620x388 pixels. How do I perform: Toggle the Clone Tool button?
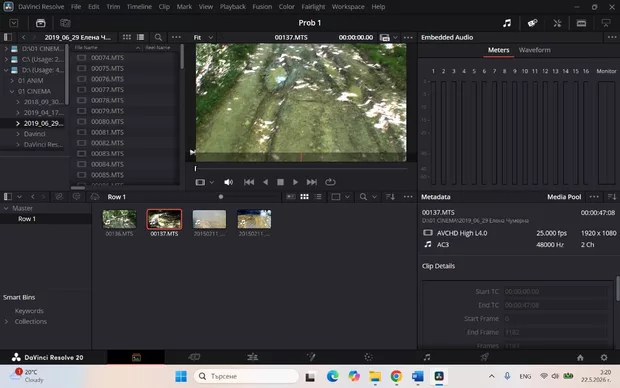click(x=65, y=23)
